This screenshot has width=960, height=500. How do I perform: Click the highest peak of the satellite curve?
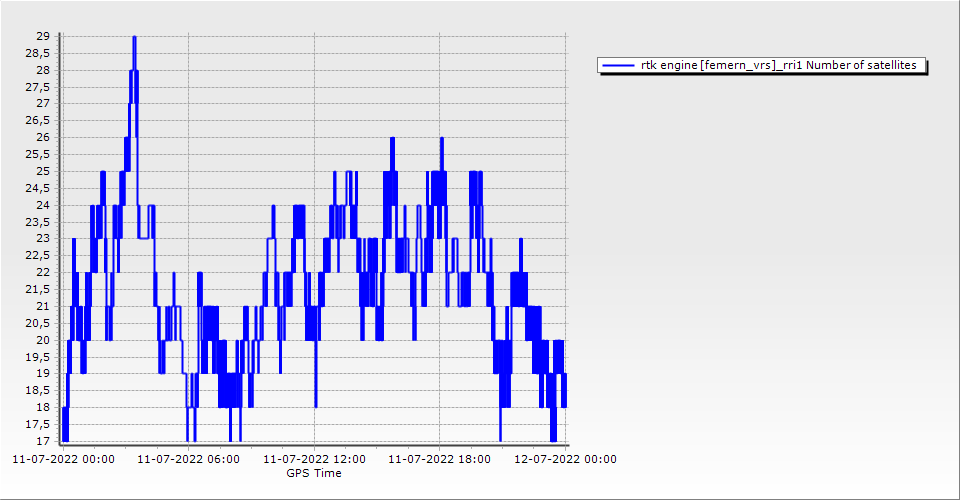point(134,38)
